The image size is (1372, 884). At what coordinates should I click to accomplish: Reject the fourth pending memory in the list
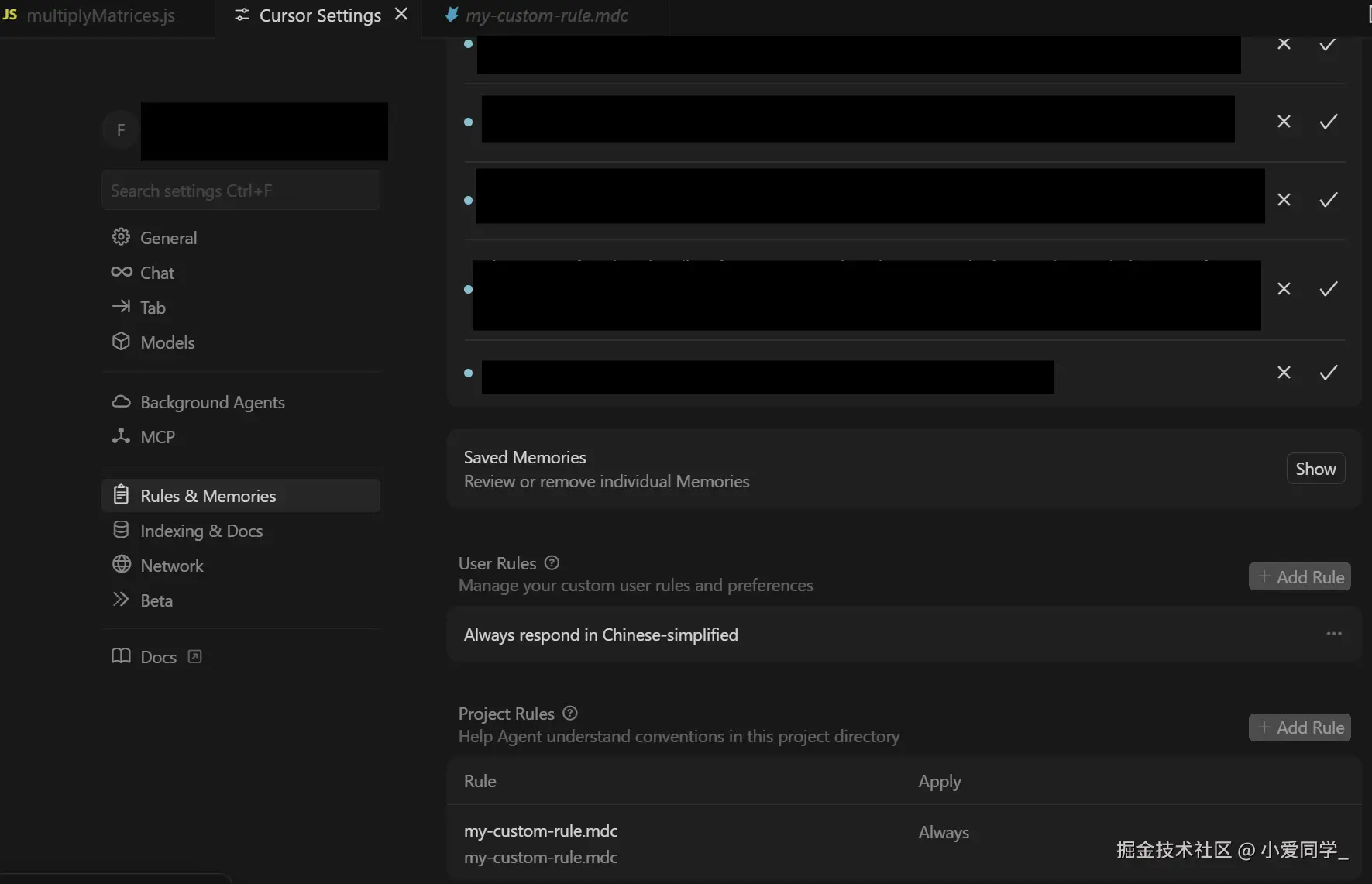pyautogui.click(x=1284, y=289)
